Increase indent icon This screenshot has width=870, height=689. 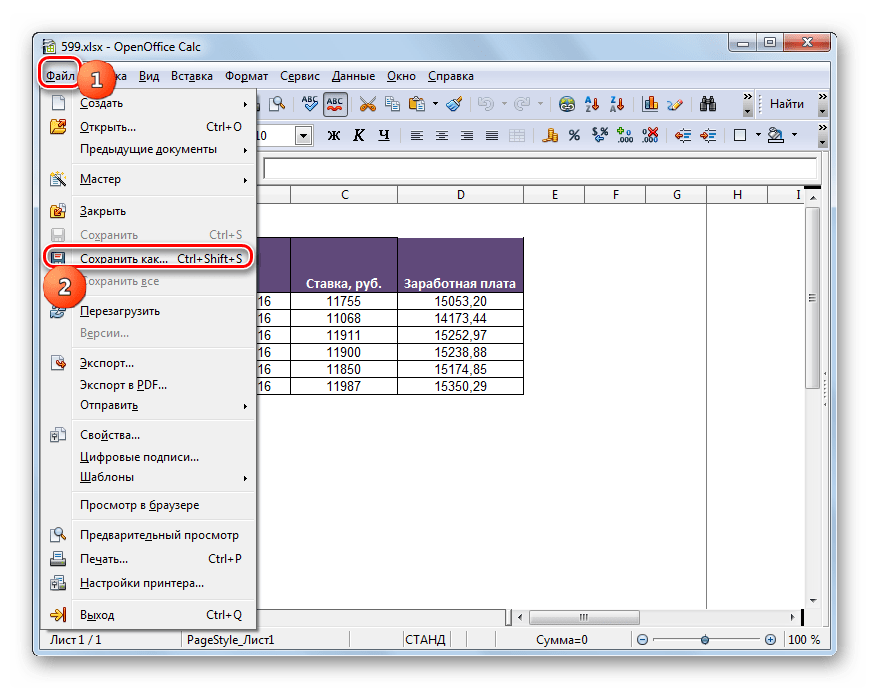point(708,135)
